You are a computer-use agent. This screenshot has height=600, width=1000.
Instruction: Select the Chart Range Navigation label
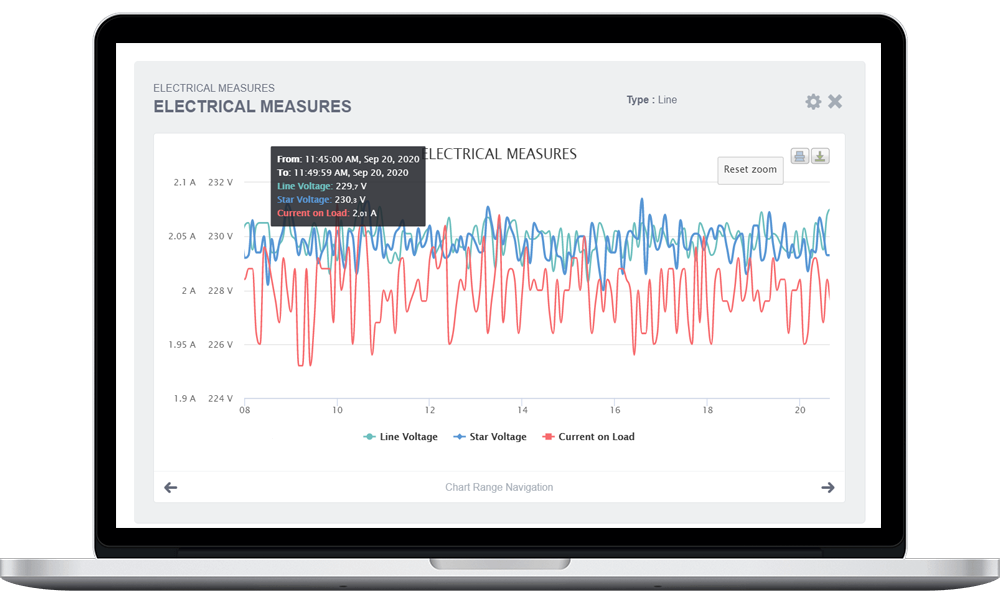click(499, 488)
